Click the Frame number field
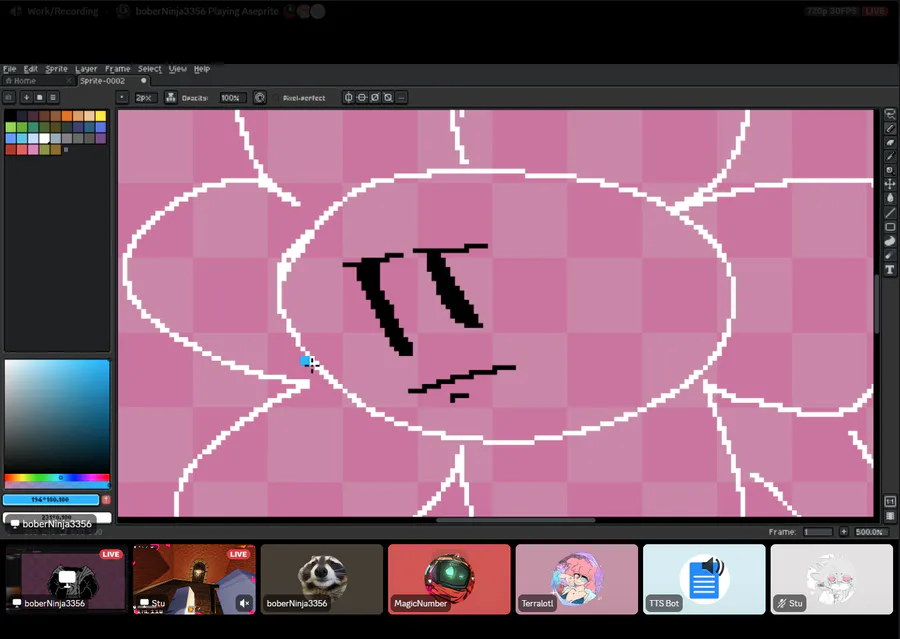 point(818,532)
